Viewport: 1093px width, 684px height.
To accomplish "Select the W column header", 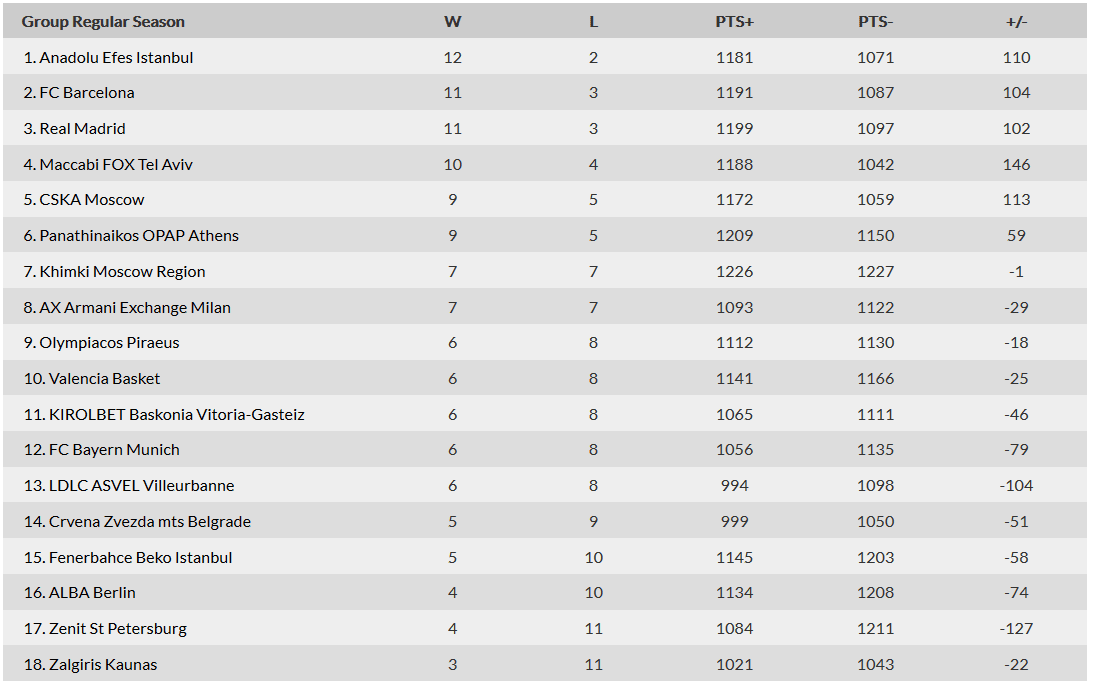I will coord(452,22).
